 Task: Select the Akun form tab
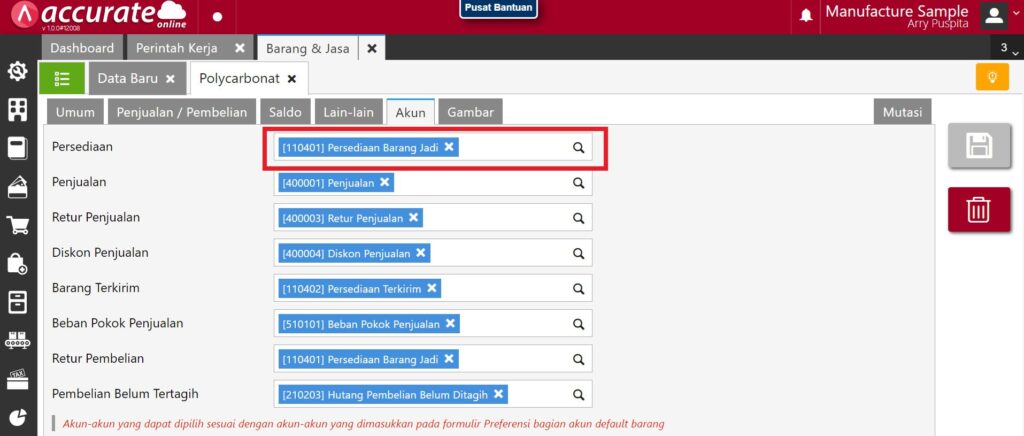pyautogui.click(x=410, y=112)
